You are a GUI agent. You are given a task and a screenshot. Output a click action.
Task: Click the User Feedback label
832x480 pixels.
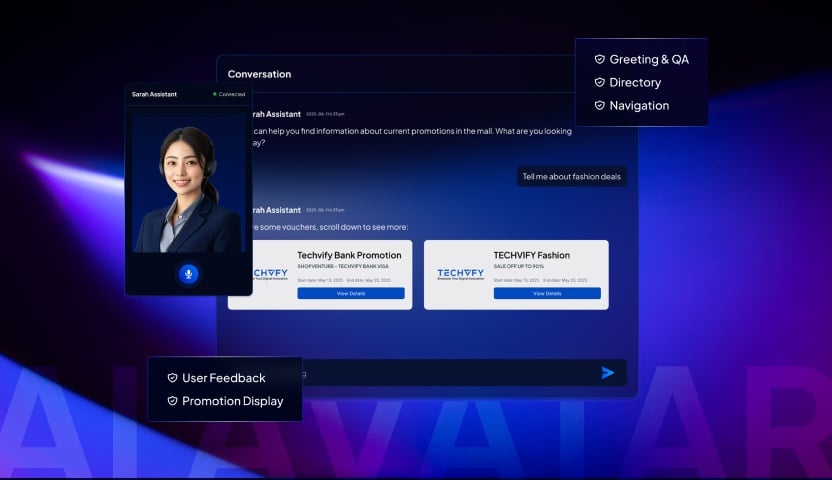coord(224,378)
